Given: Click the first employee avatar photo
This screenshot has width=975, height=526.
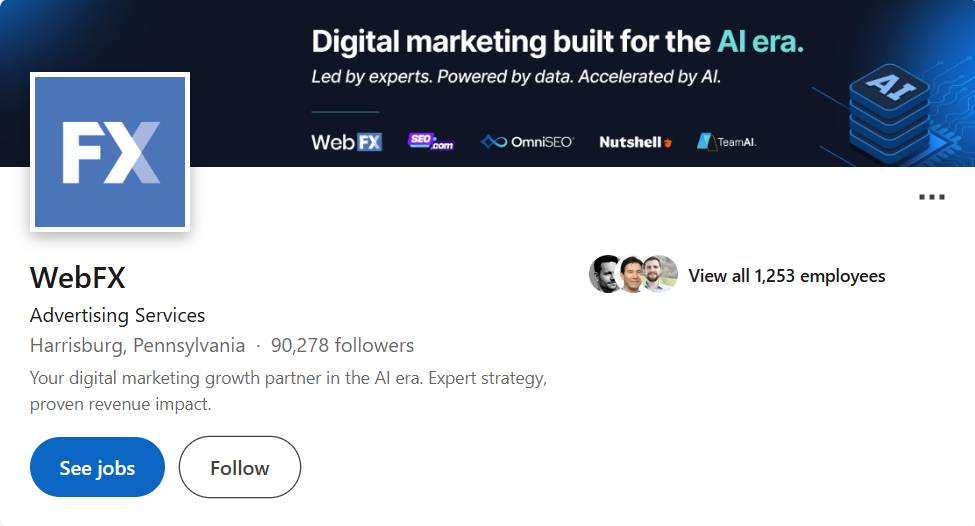Looking at the screenshot, I should pyautogui.click(x=604, y=274).
